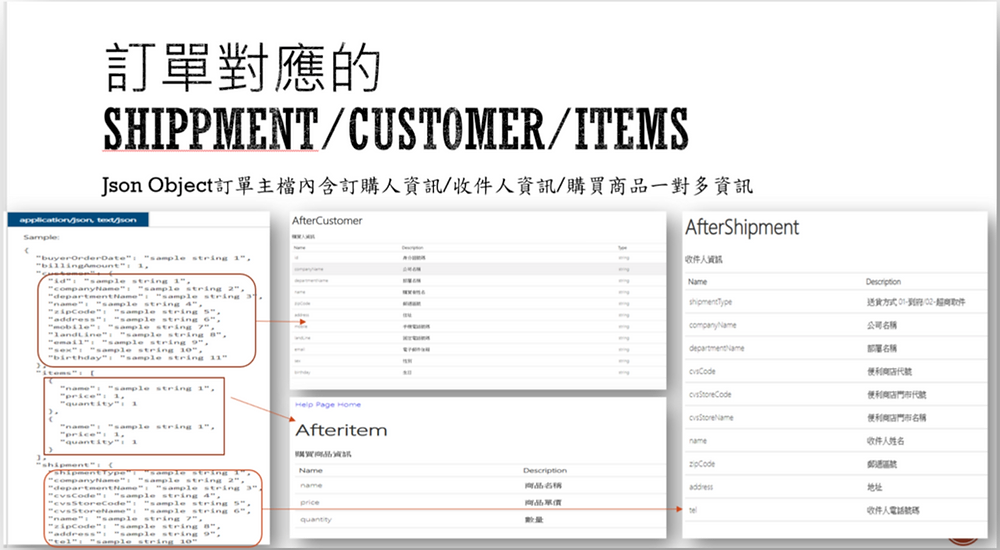Viewport: 1000px width, 550px height.
Task: Click the quantity row in Afteritem table
Action: coord(480,520)
